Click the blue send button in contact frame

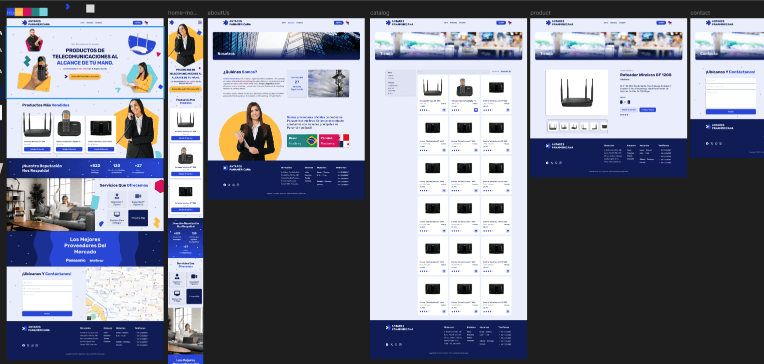point(730,112)
